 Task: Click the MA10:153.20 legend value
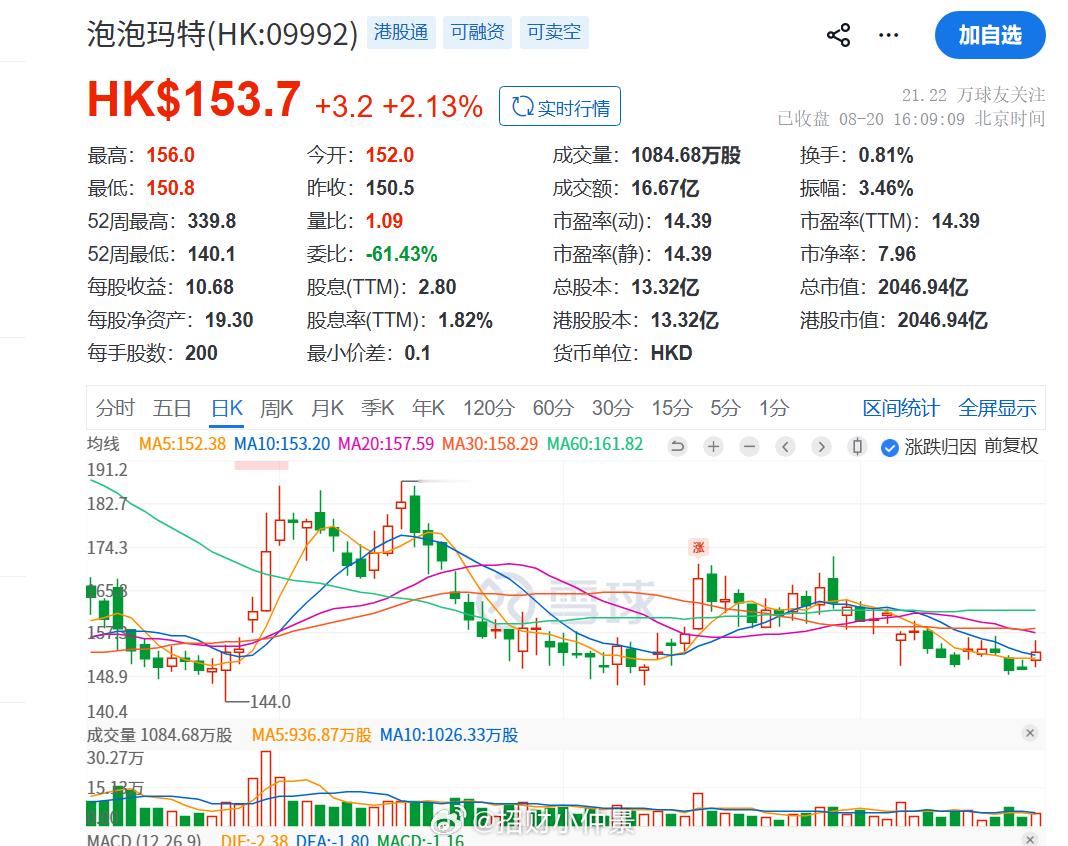(281, 444)
